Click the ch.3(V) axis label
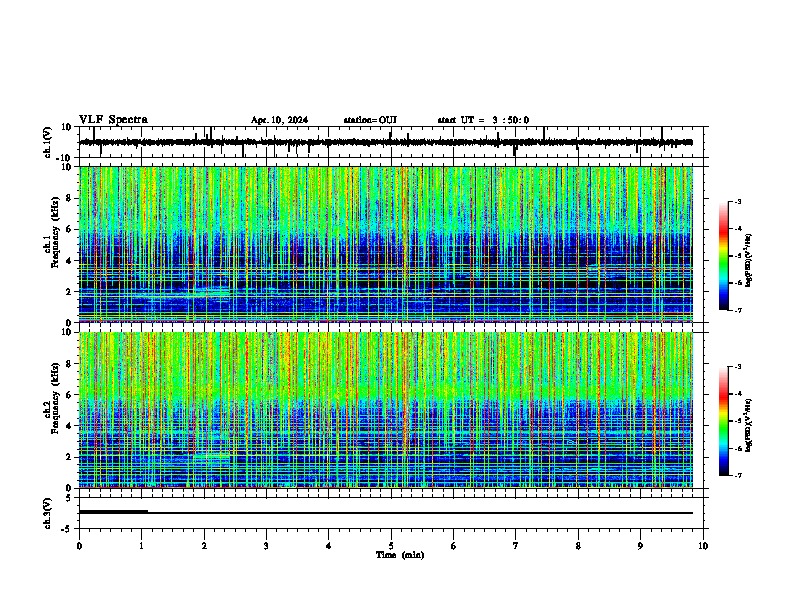Image resolution: width=792 pixels, height=612 pixels. click(47, 514)
